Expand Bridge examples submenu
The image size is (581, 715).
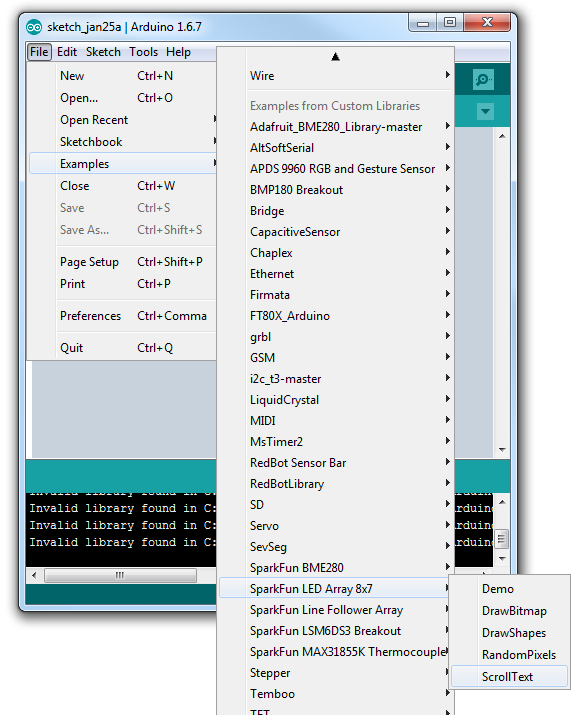[336, 210]
